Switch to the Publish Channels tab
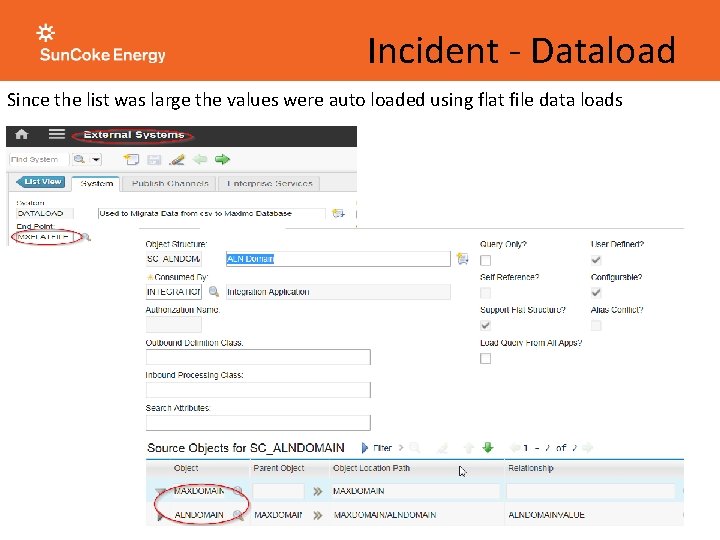Viewport: 720px width, 540px height. [170, 183]
